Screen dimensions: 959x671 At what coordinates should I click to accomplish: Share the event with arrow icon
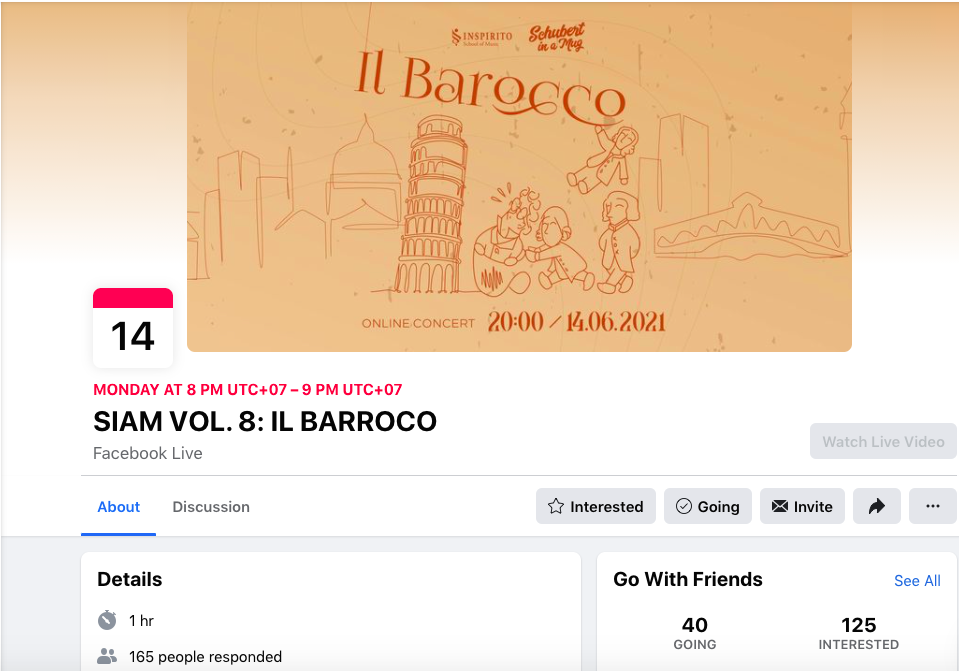pos(876,506)
